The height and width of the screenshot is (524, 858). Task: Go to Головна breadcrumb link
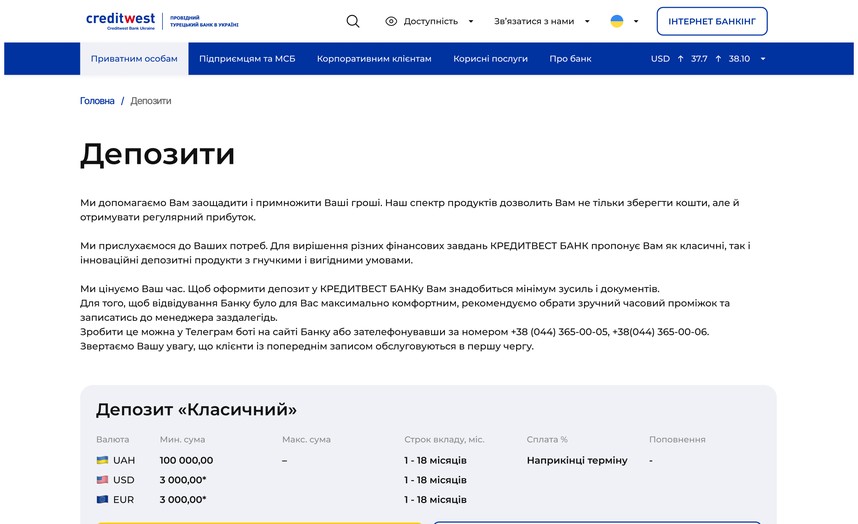[97, 101]
